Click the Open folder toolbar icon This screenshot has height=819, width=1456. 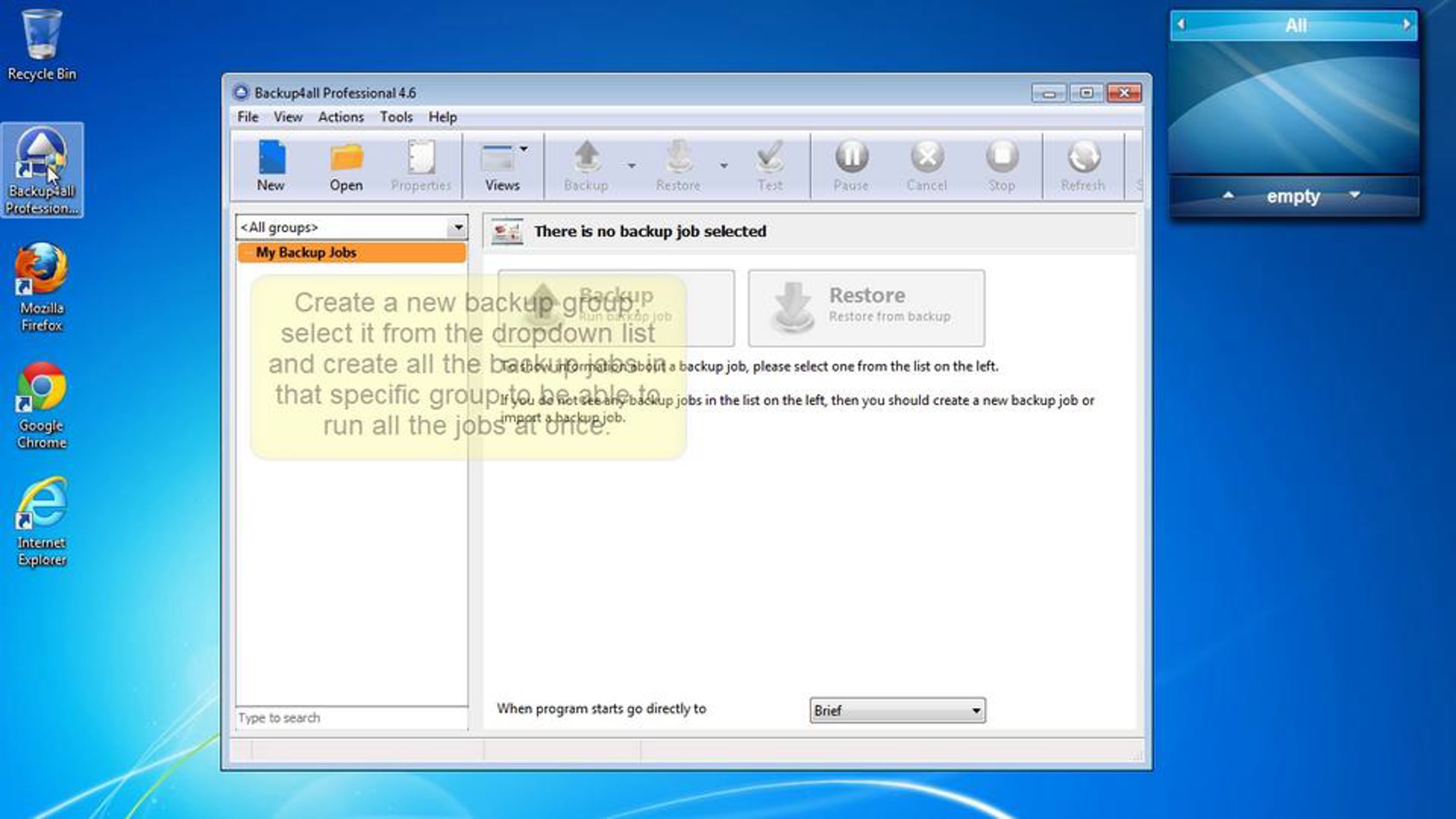click(346, 158)
